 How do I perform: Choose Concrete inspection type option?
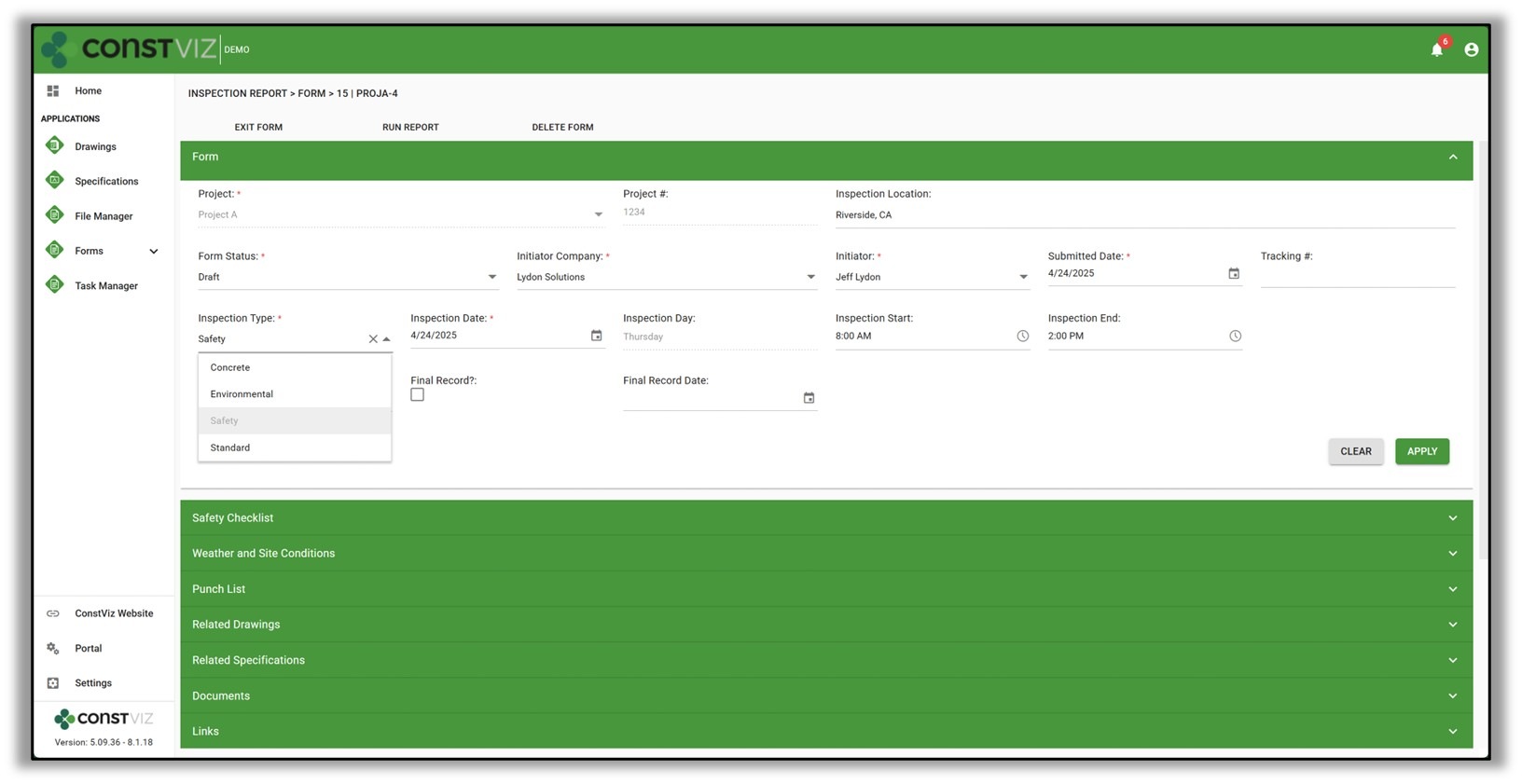click(230, 368)
